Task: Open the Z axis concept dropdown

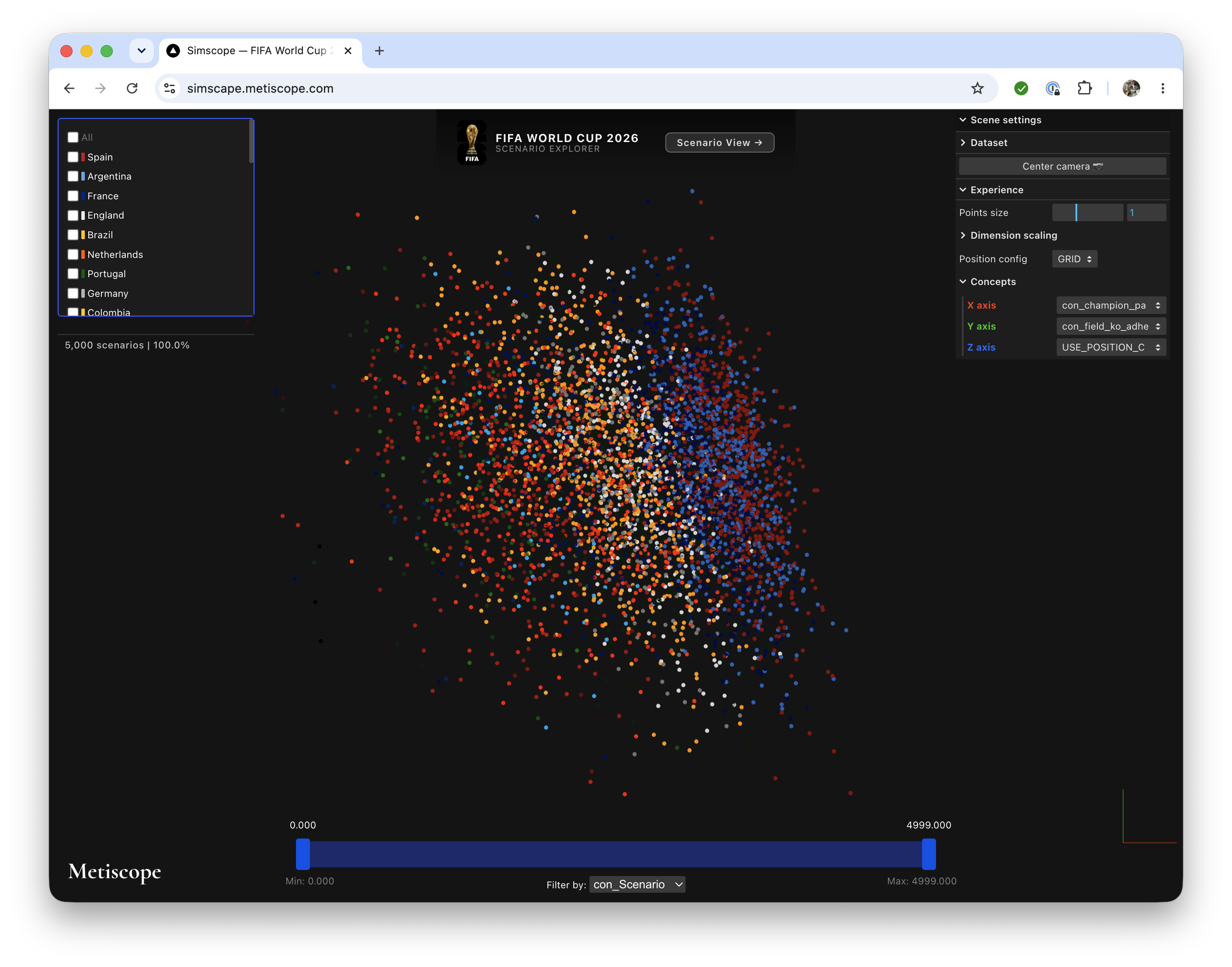Action: coord(1111,348)
